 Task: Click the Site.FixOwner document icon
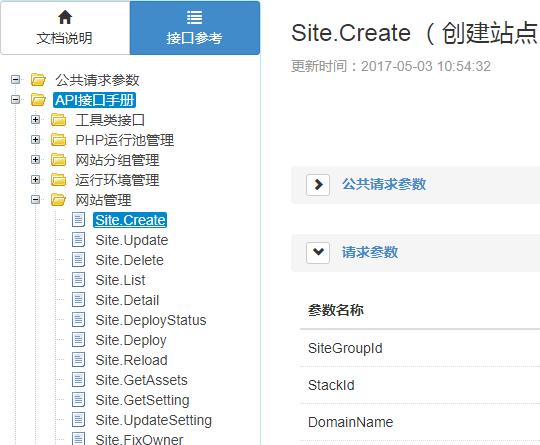[x=78, y=438]
